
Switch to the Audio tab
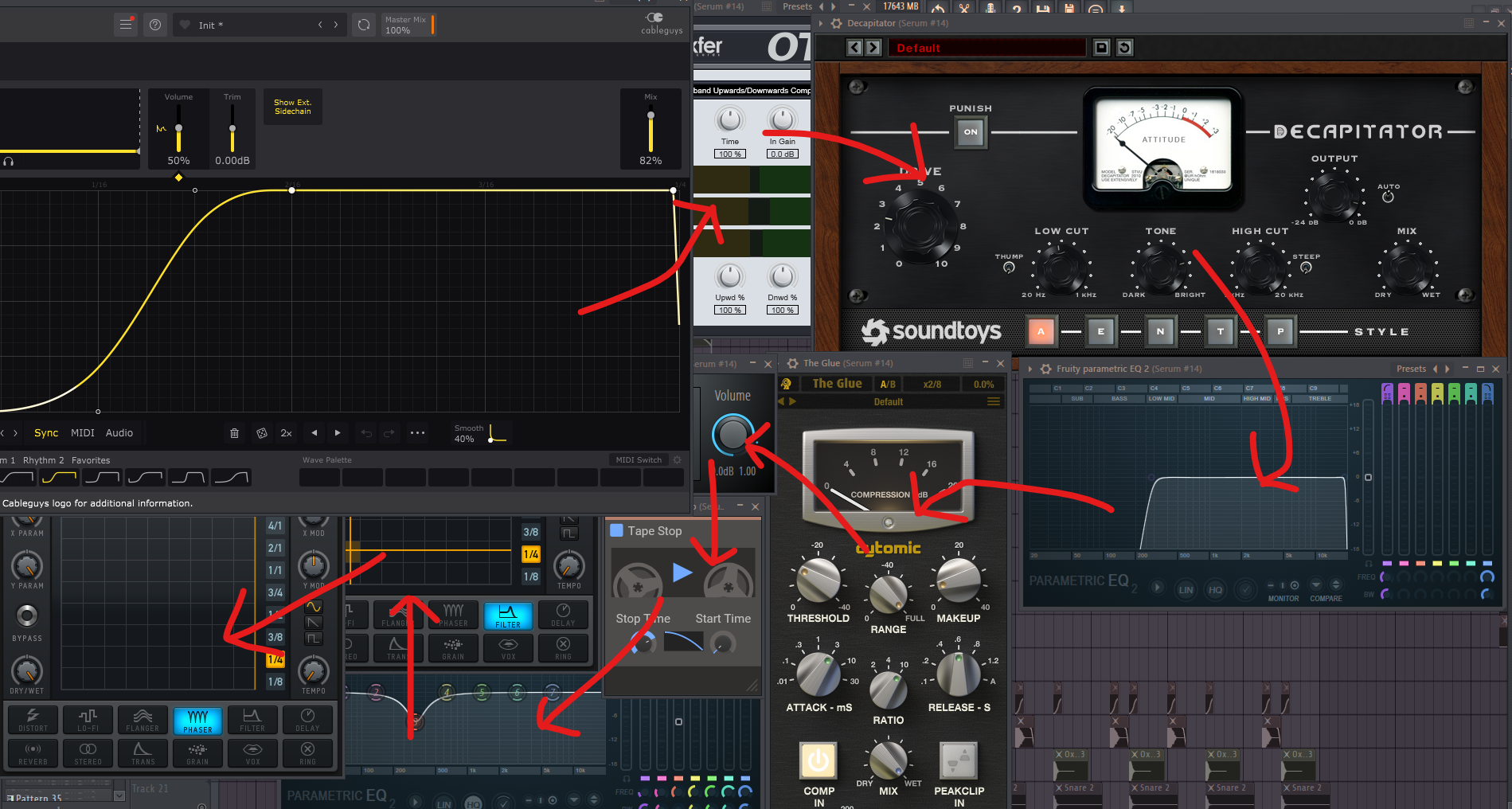[119, 433]
